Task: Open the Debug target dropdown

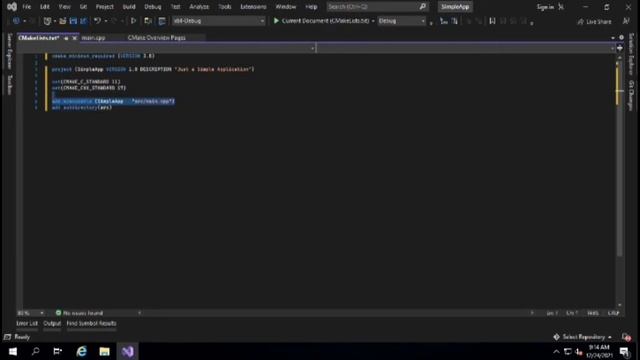Action: [402, 21]
